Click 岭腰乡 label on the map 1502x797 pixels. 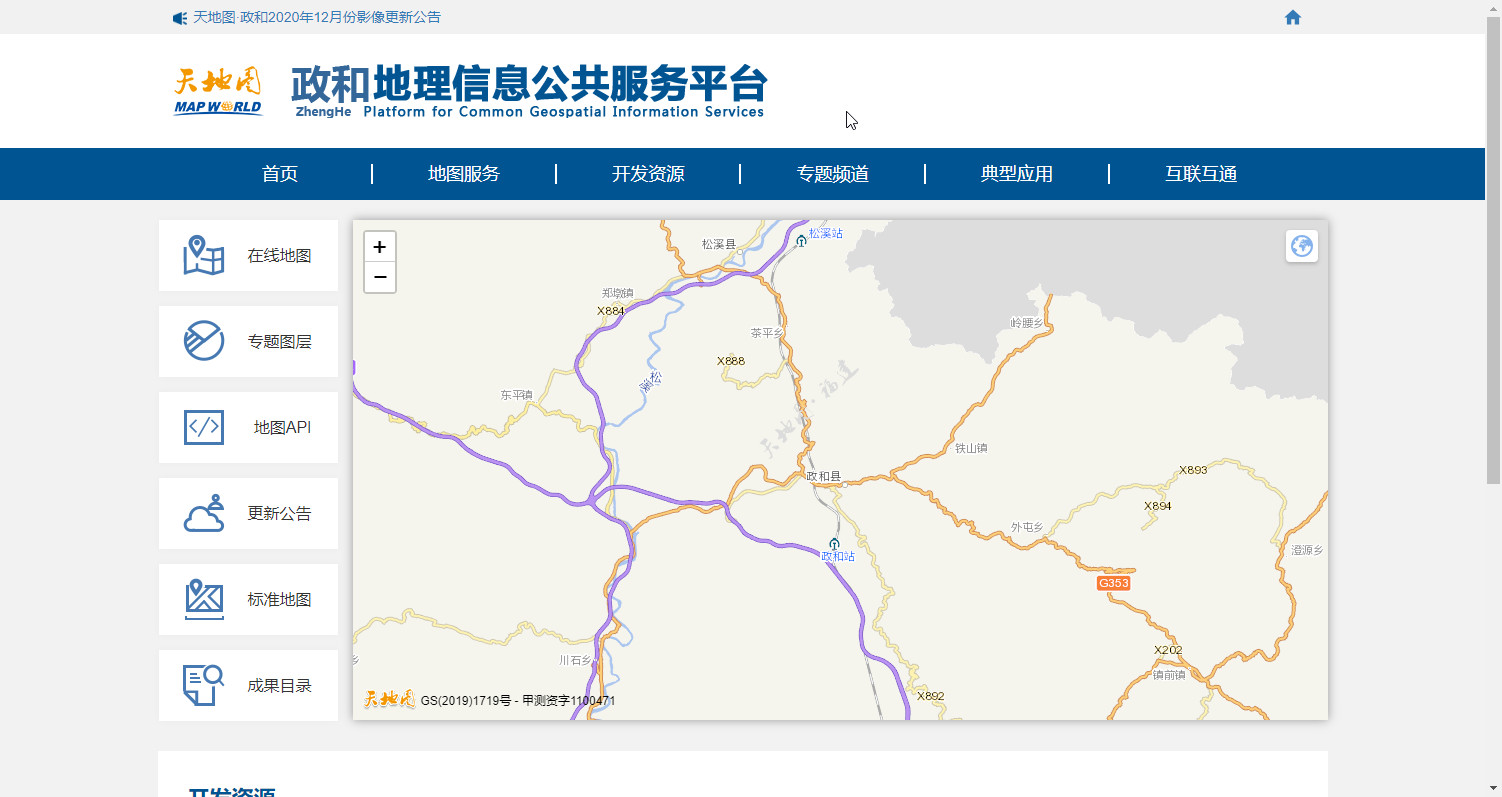(x=1027, y=323)
